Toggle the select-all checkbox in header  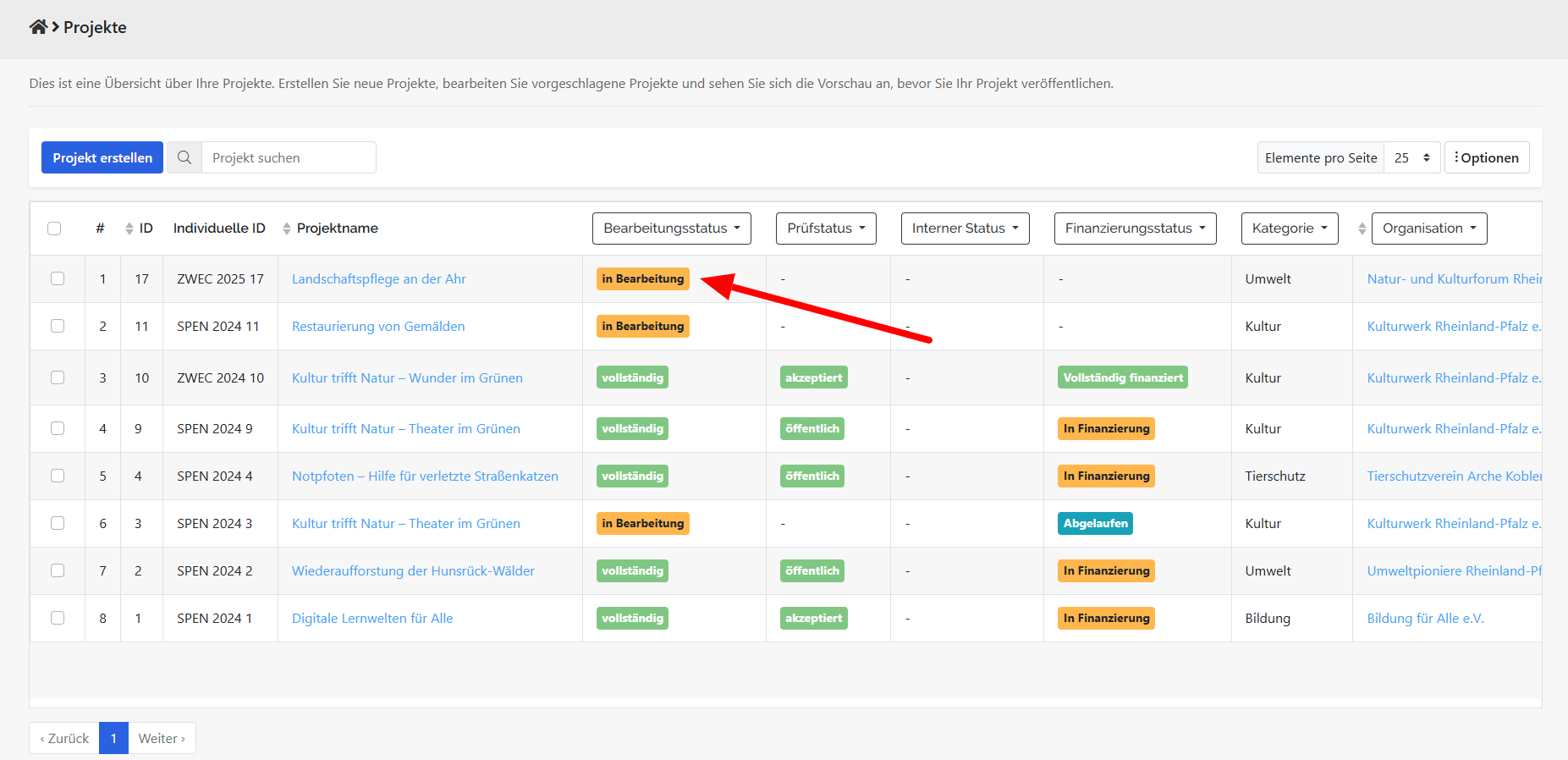point(54,229)
